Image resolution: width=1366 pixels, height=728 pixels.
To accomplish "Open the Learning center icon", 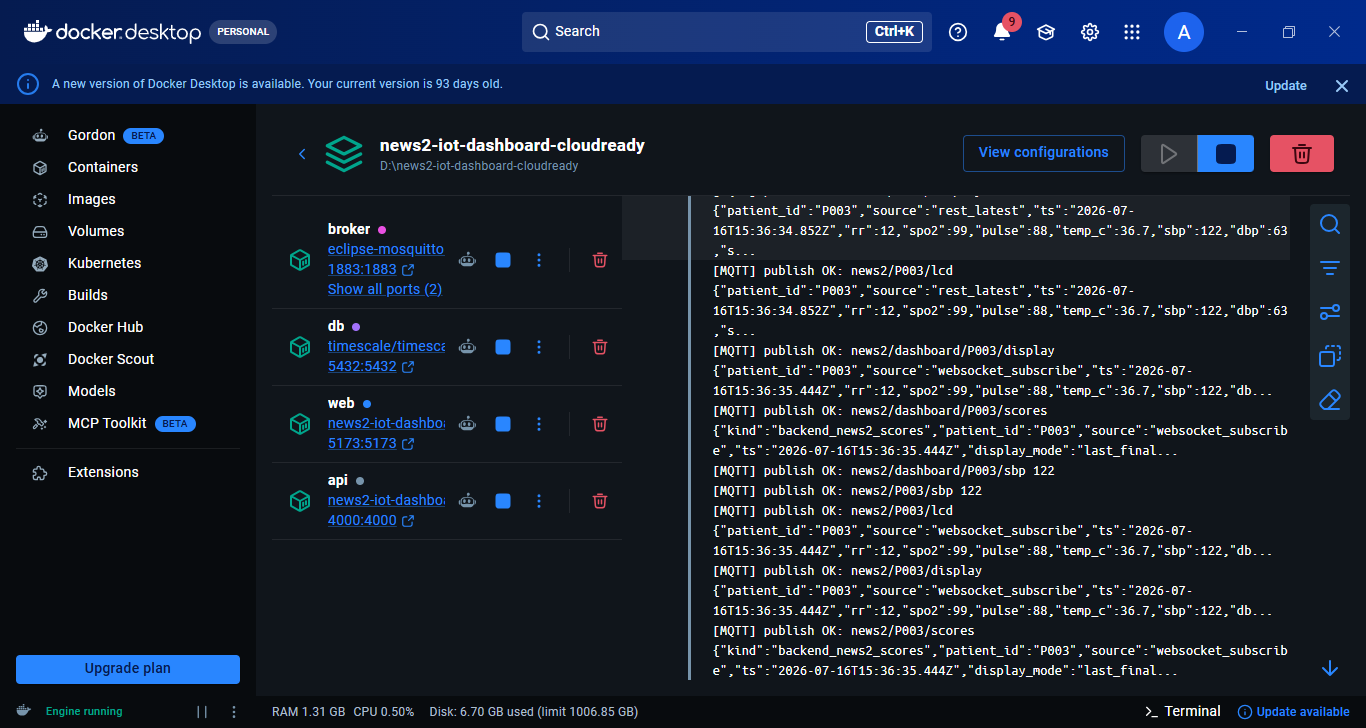I will [x=1046, y=32].
